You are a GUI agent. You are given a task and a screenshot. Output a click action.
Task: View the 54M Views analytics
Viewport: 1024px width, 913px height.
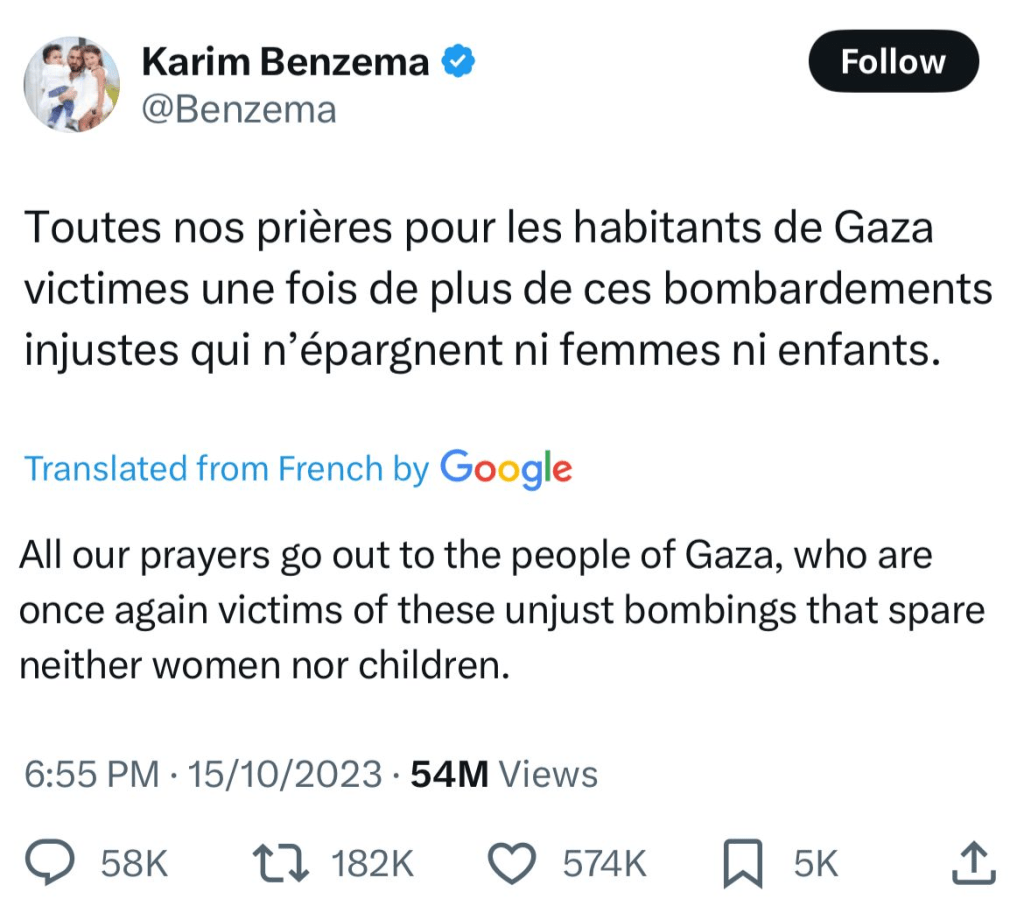(x=504, y=774)
